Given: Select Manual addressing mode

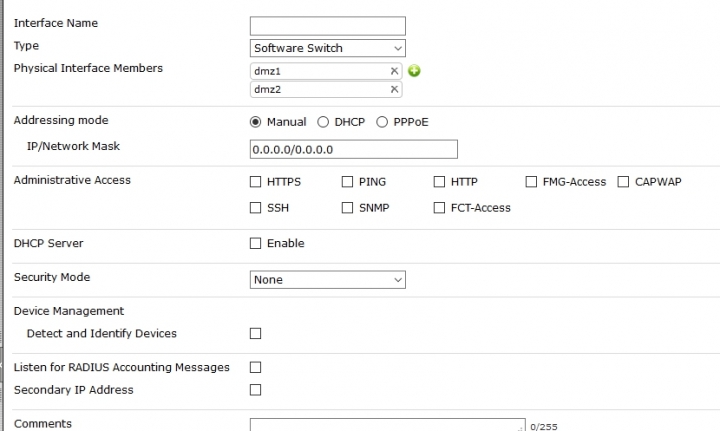Looking at the screenshot, I should pos(255,122).
